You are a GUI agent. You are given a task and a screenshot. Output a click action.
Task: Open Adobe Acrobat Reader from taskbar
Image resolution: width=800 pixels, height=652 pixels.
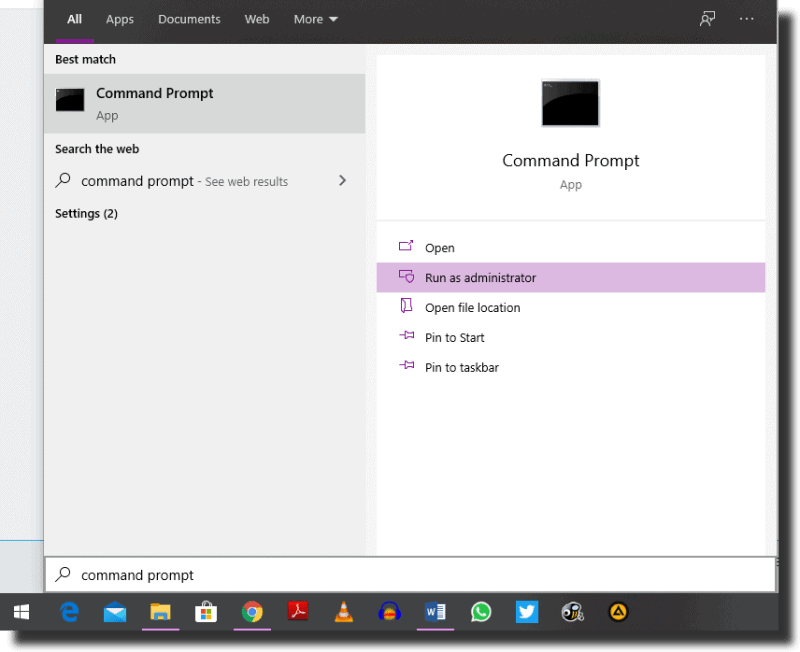tap(298, 611)
